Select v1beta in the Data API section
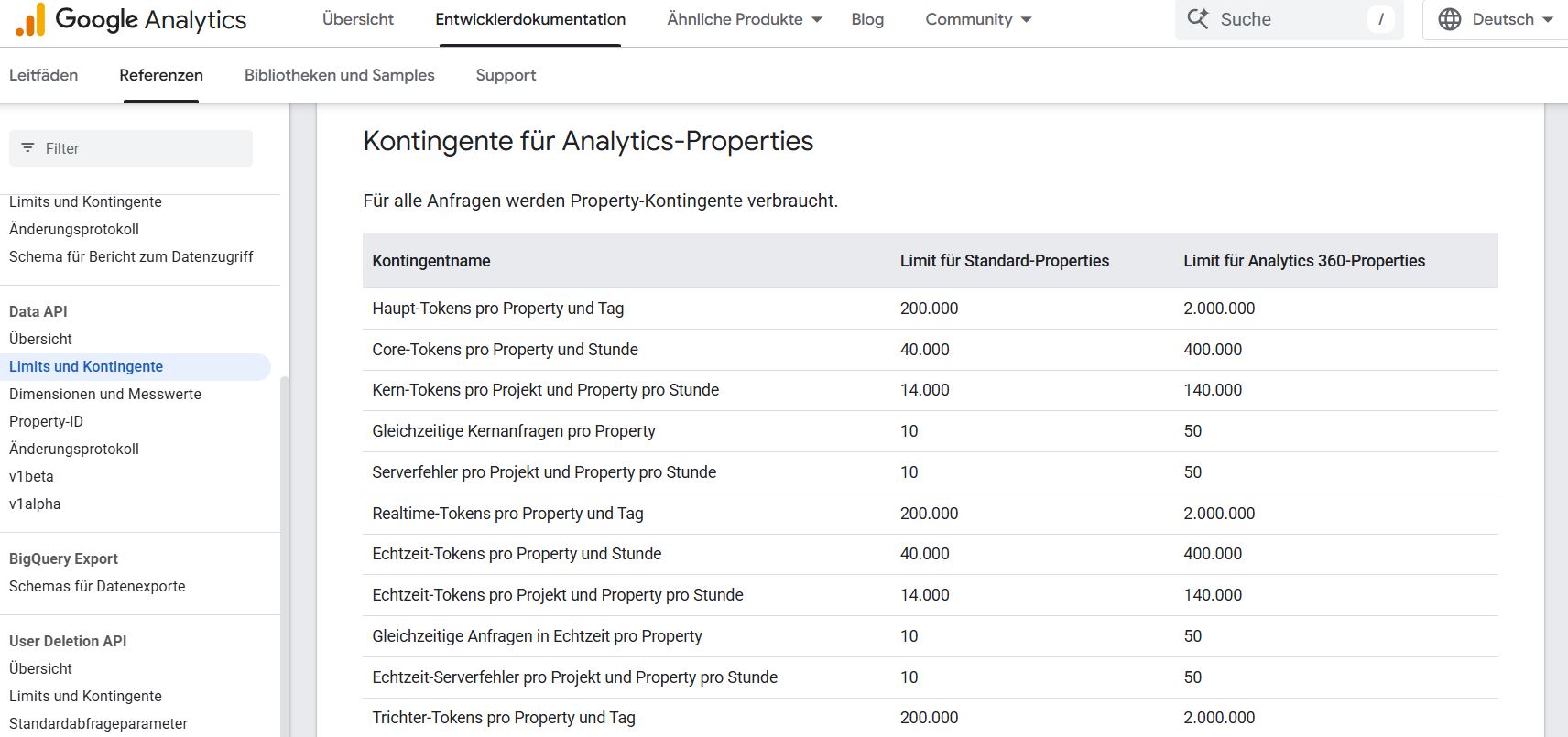The width and height of the screenshot is (1568, 737). [31, 476]
